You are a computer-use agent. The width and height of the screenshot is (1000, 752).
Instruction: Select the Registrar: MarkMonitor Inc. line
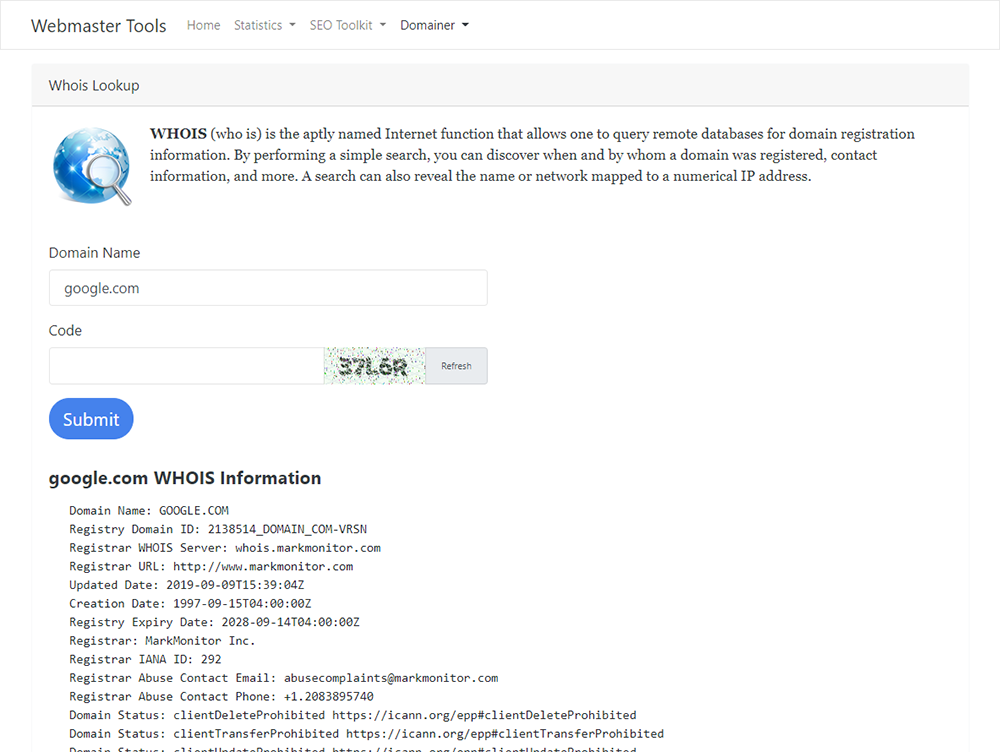[162, 640]
